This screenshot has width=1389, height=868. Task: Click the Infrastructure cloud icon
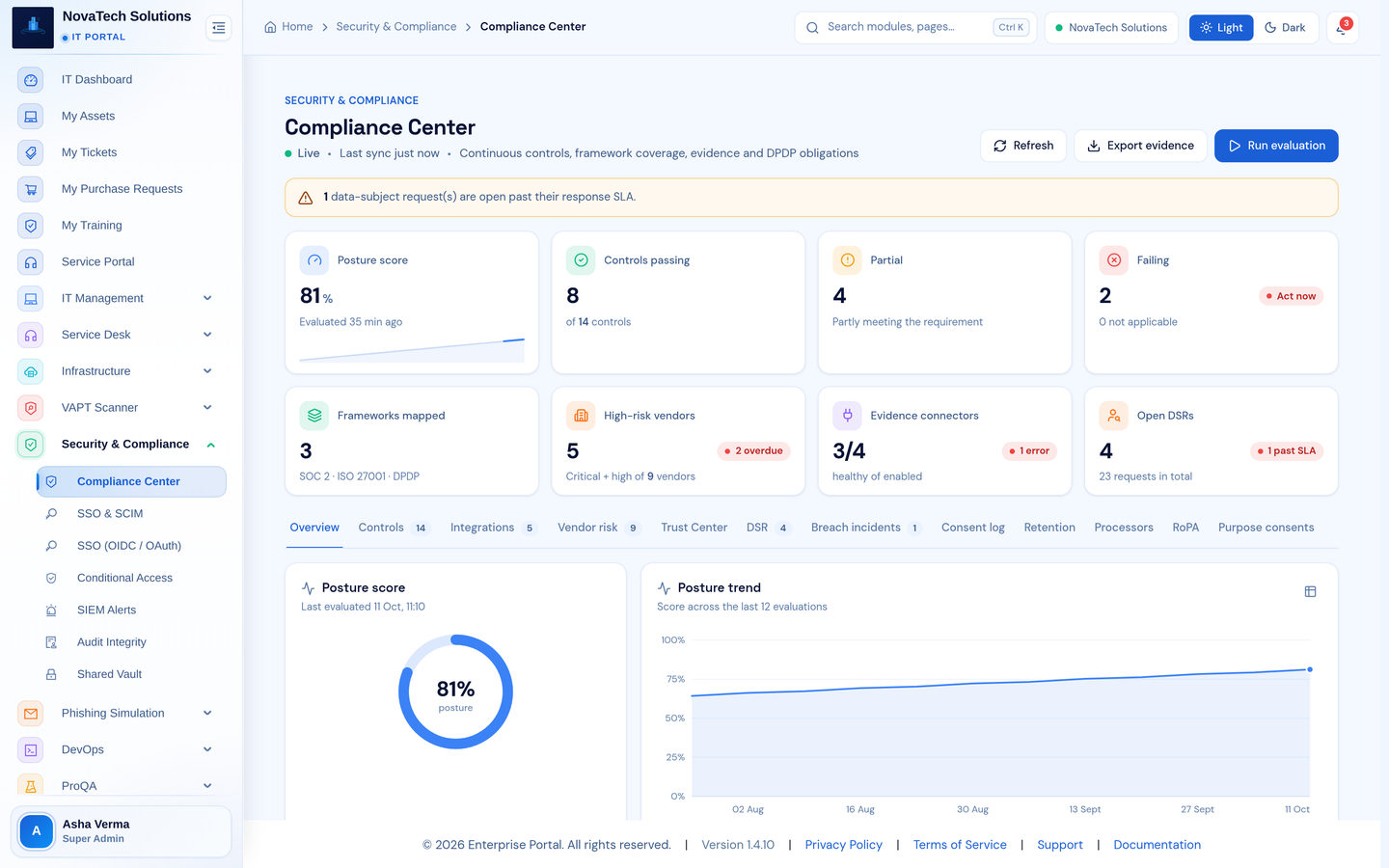(x=31, y=371)
